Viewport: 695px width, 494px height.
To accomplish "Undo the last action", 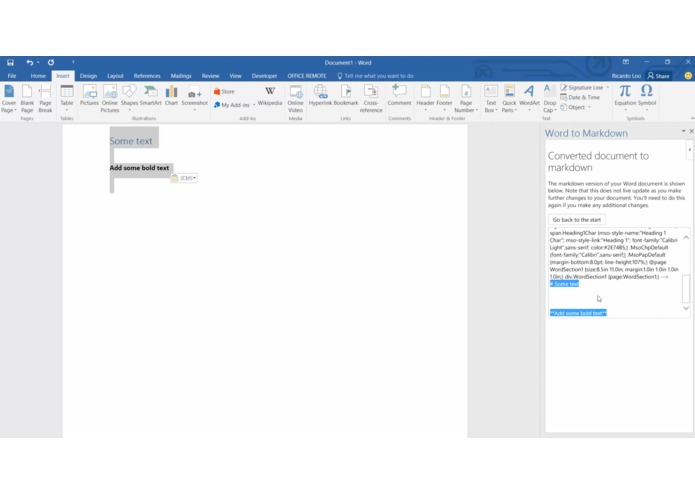I will click(29, 62).
